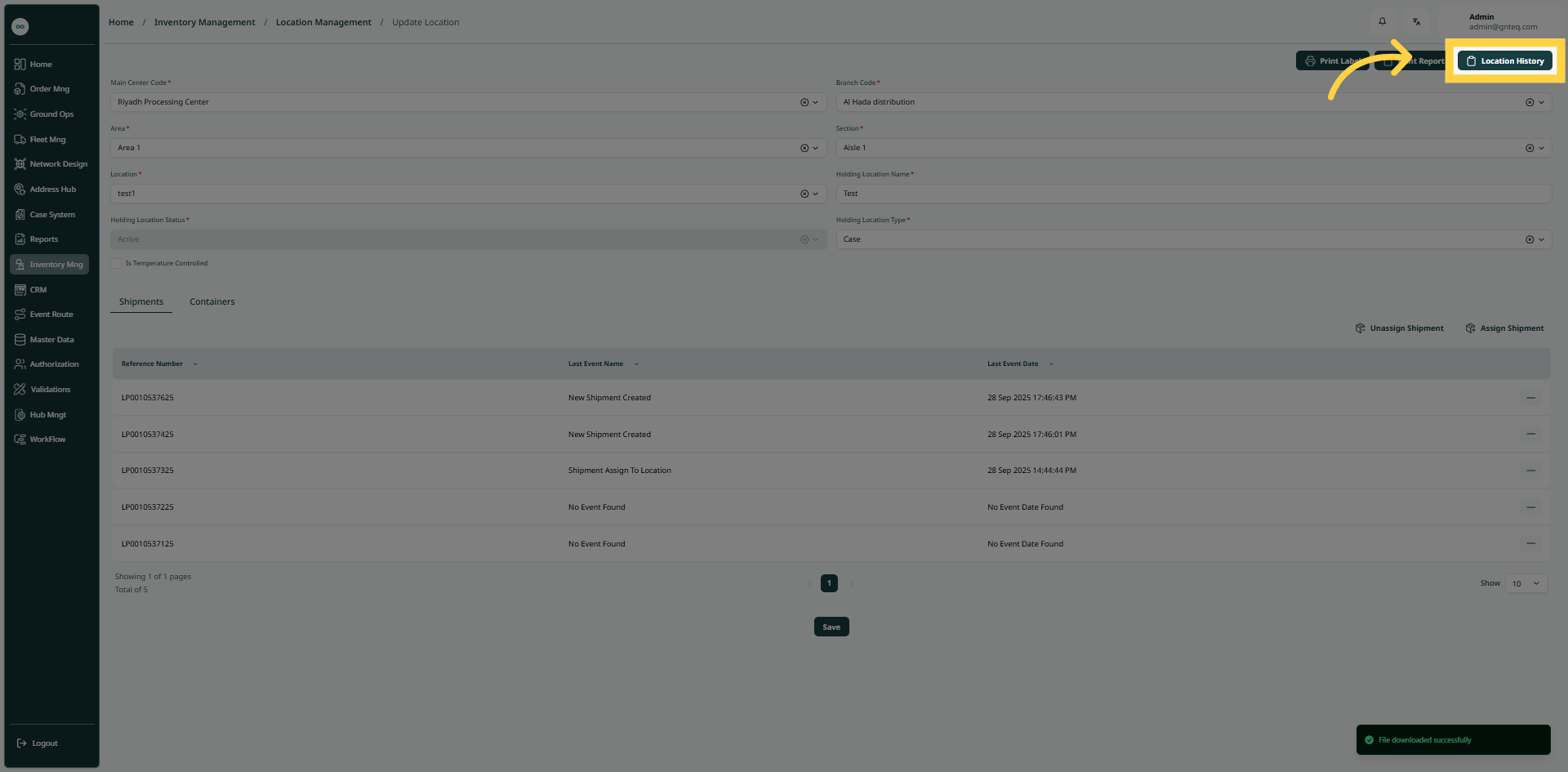Select Inventory Mng in sidebar

click(49, 265)
